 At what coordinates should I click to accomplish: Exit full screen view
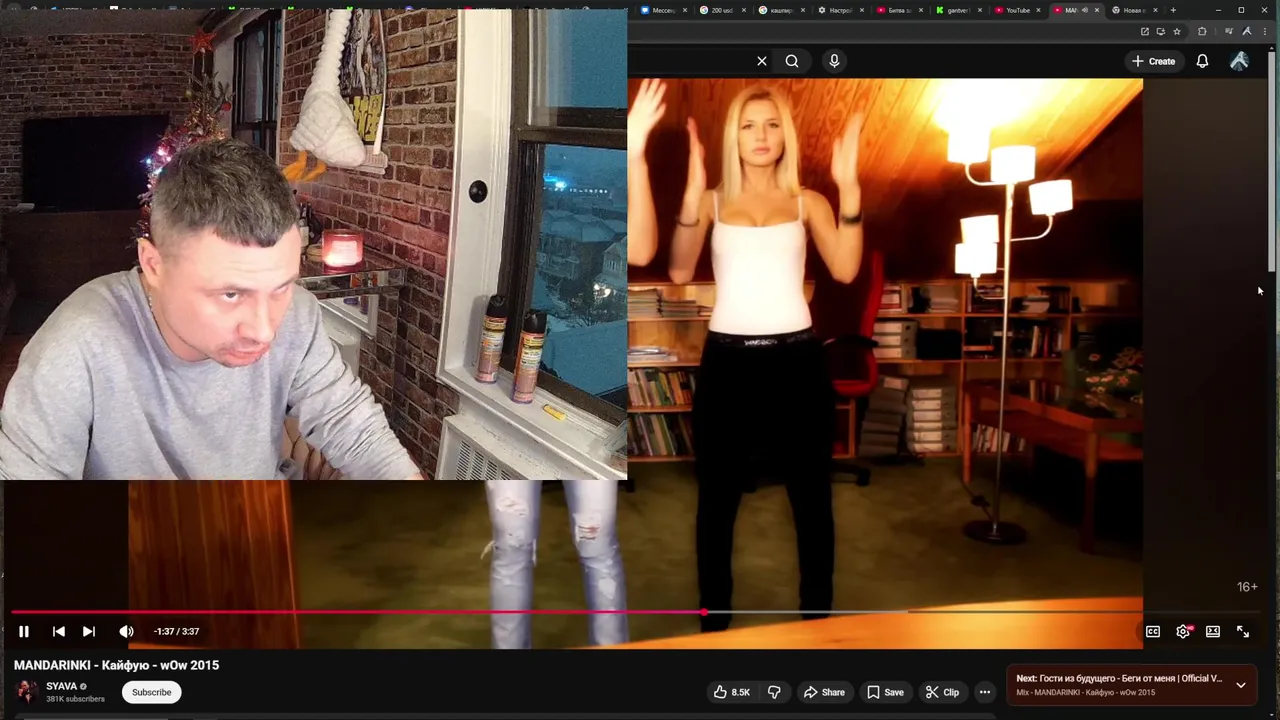click(x=1243, y=631)
